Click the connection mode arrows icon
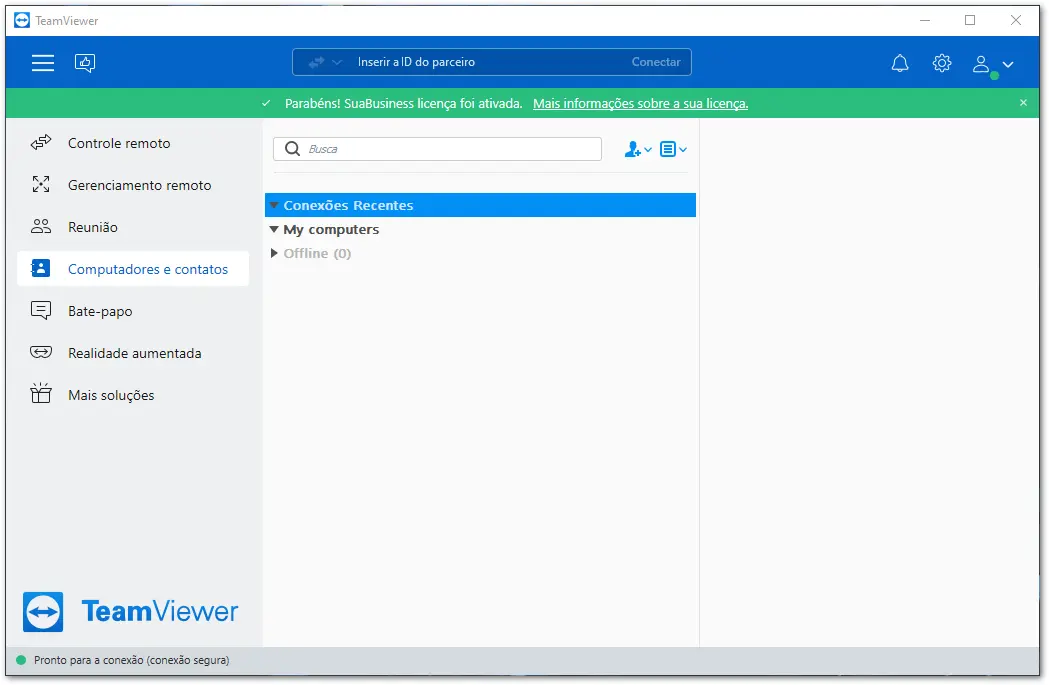This screenshot has width=1049, height=685. (x=316, y=62)
